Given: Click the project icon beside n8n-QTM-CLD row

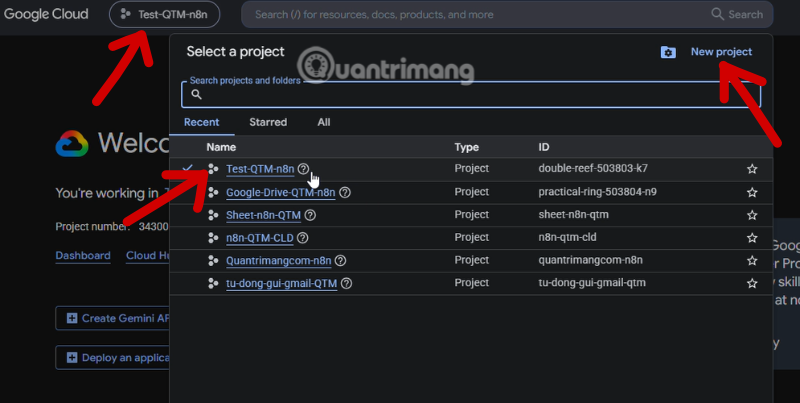Looking at the screenshot, I should (x=213, y=238).
